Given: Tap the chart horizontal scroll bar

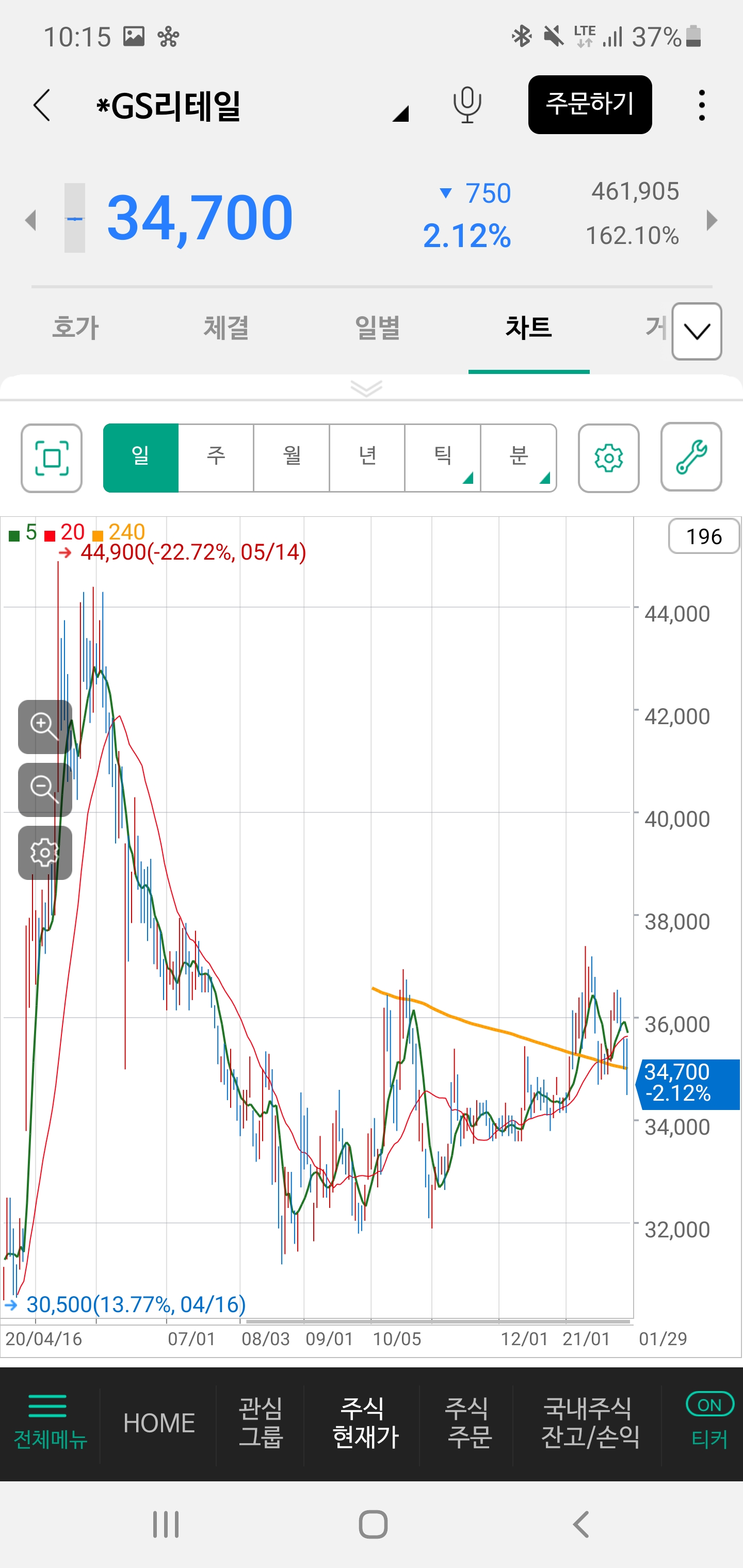Looking at the screenshot, I should pos(438,1321).
